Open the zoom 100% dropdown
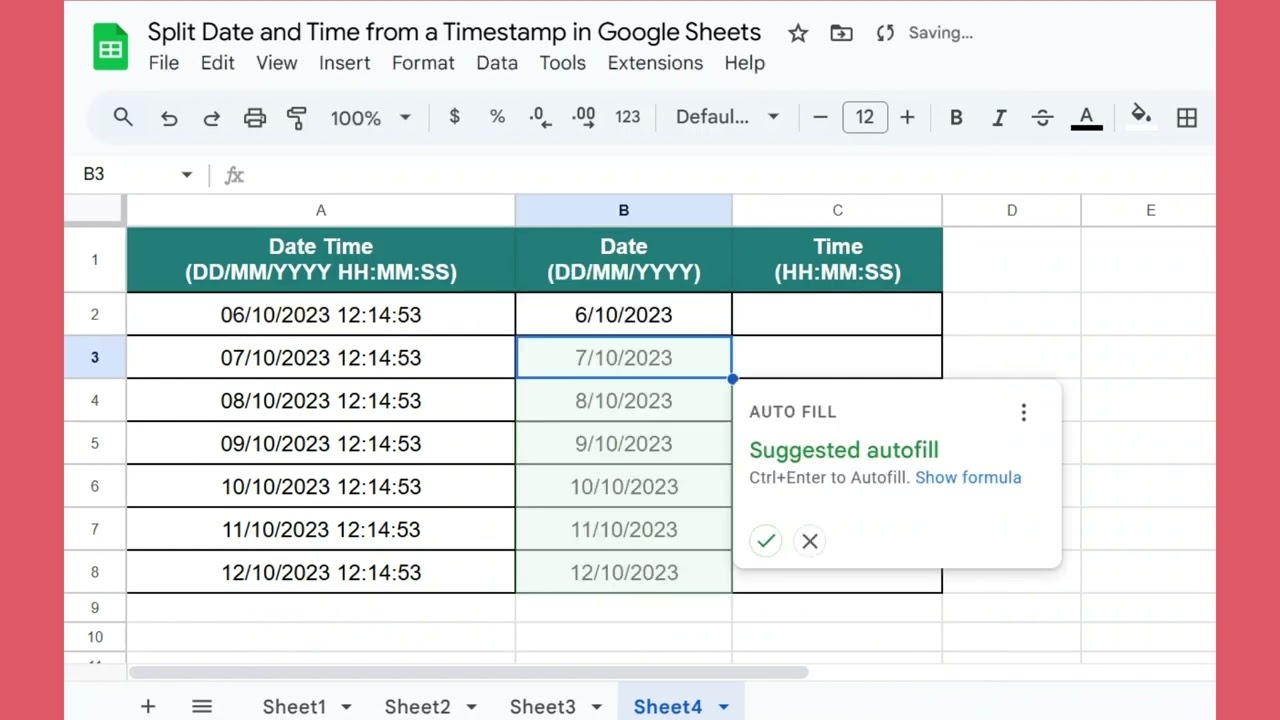The image size is (1280, 720). (x=371, y=118)
